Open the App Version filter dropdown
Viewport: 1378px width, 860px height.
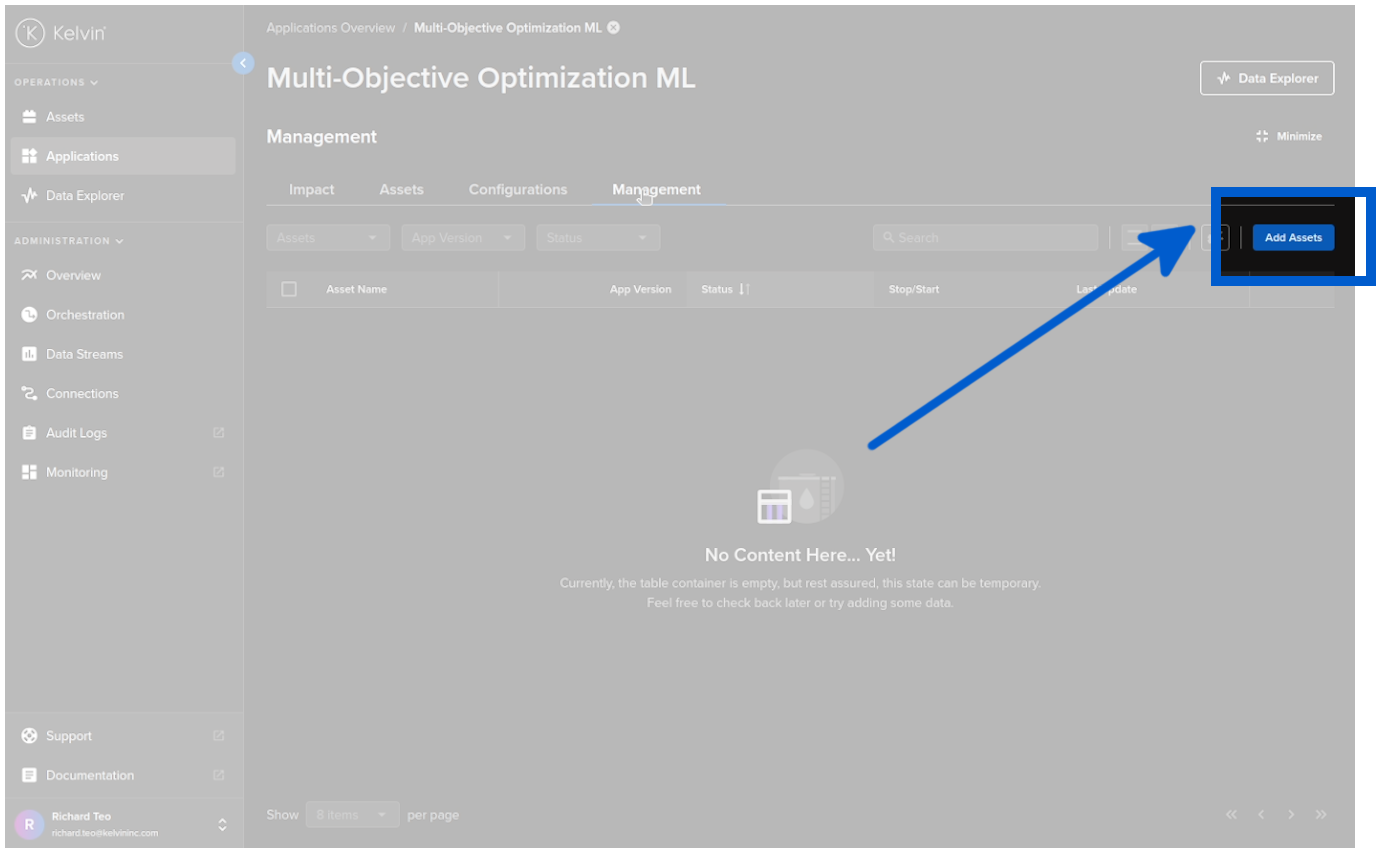462,237
